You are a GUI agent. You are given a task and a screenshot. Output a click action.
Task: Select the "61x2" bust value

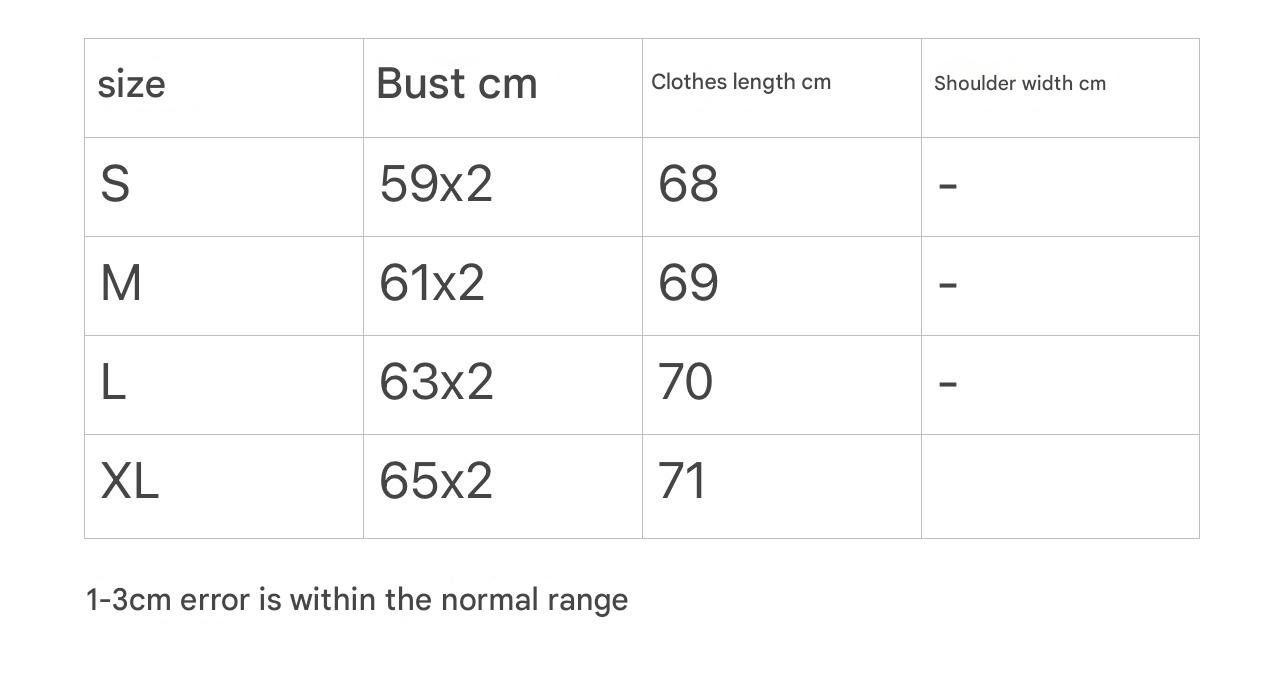(432, 284)
